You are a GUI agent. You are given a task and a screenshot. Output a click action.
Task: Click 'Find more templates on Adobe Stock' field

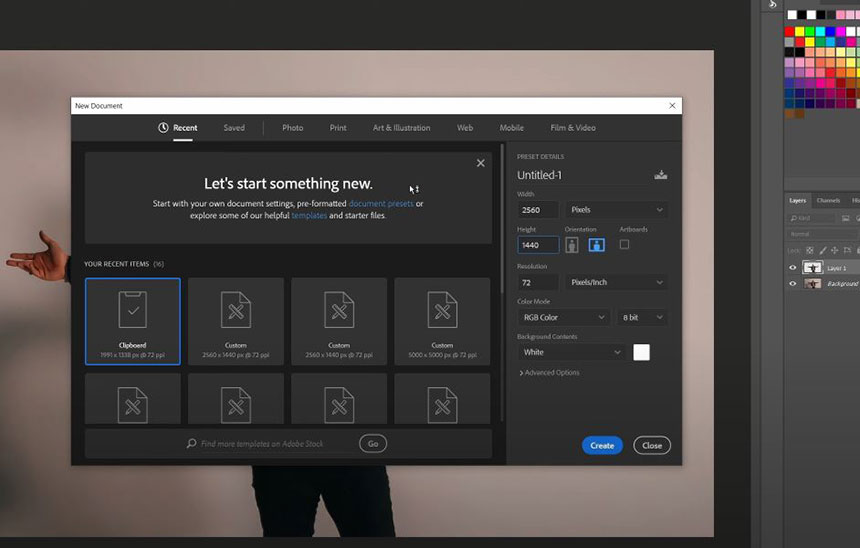(x=271, y=444)
